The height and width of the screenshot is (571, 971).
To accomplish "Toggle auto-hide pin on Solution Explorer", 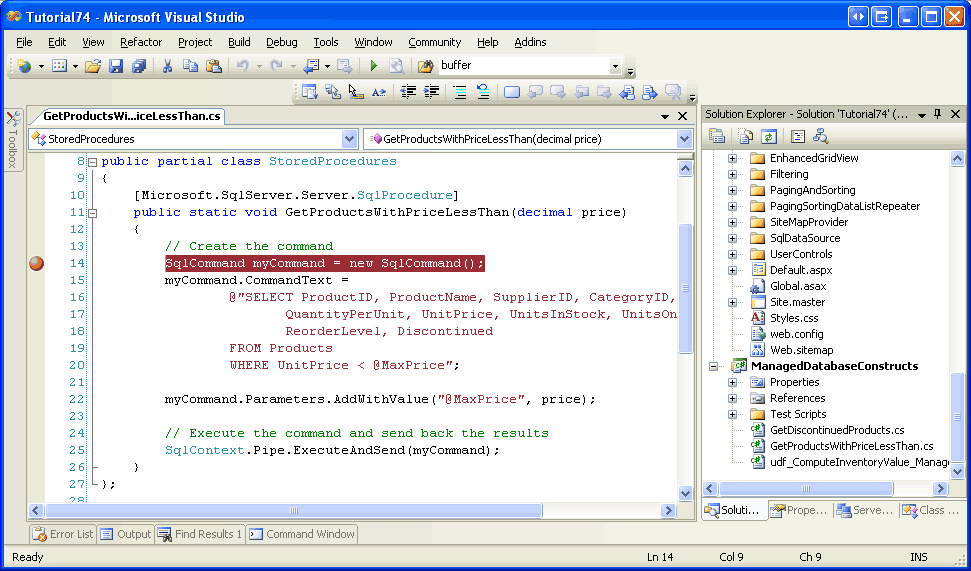I will point(937,114).
